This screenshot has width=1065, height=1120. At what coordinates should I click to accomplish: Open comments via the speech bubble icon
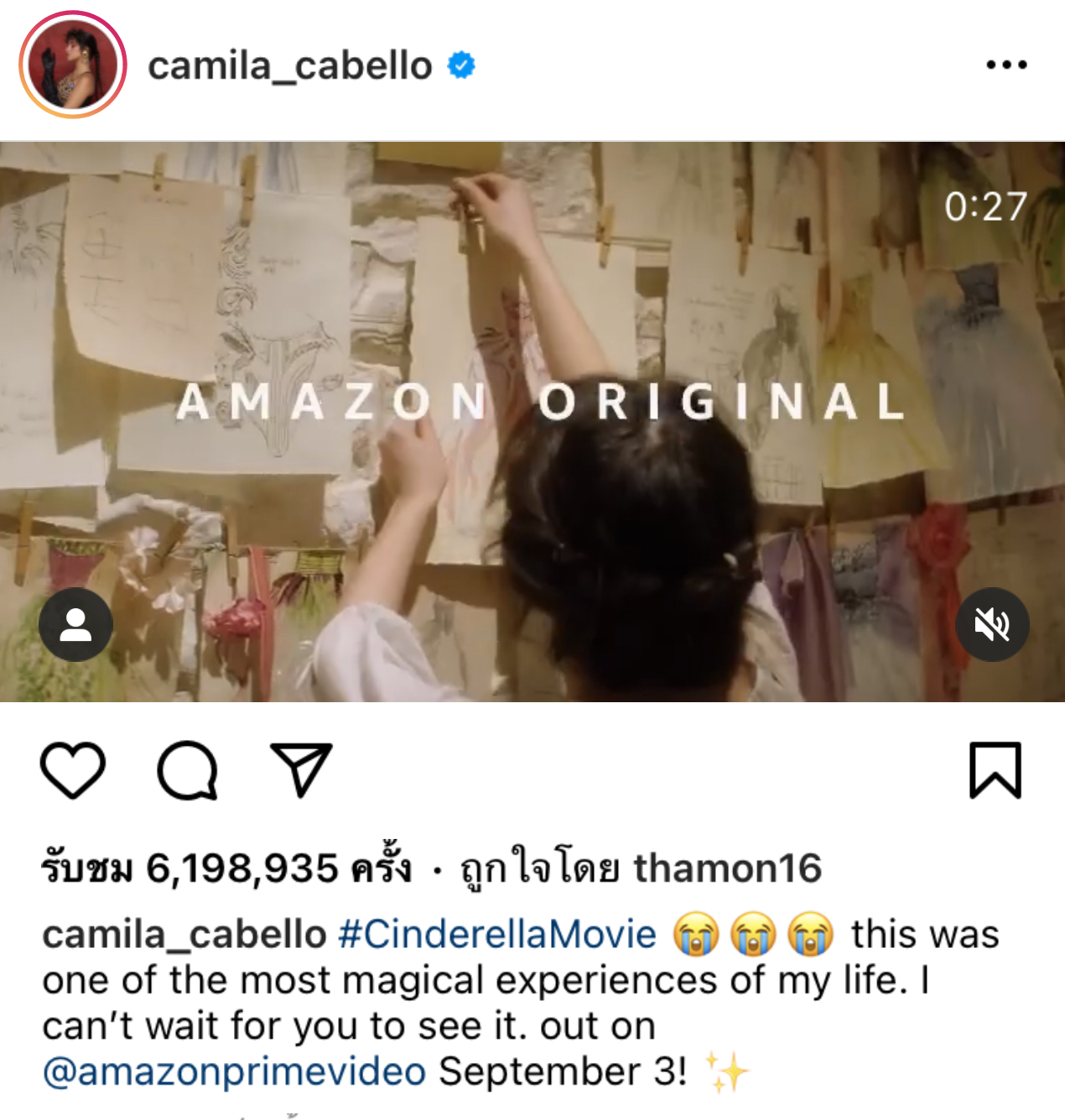tap(188, 769)
